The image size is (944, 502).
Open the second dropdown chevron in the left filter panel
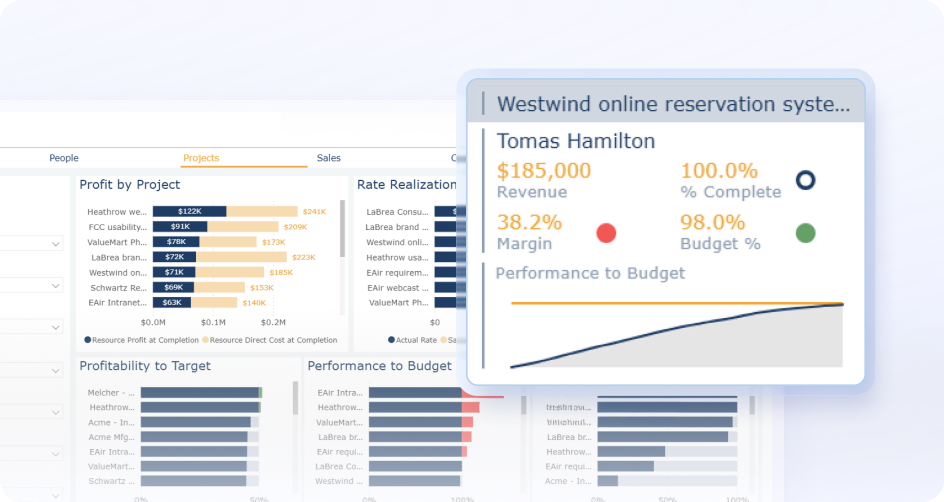point(55,285)
